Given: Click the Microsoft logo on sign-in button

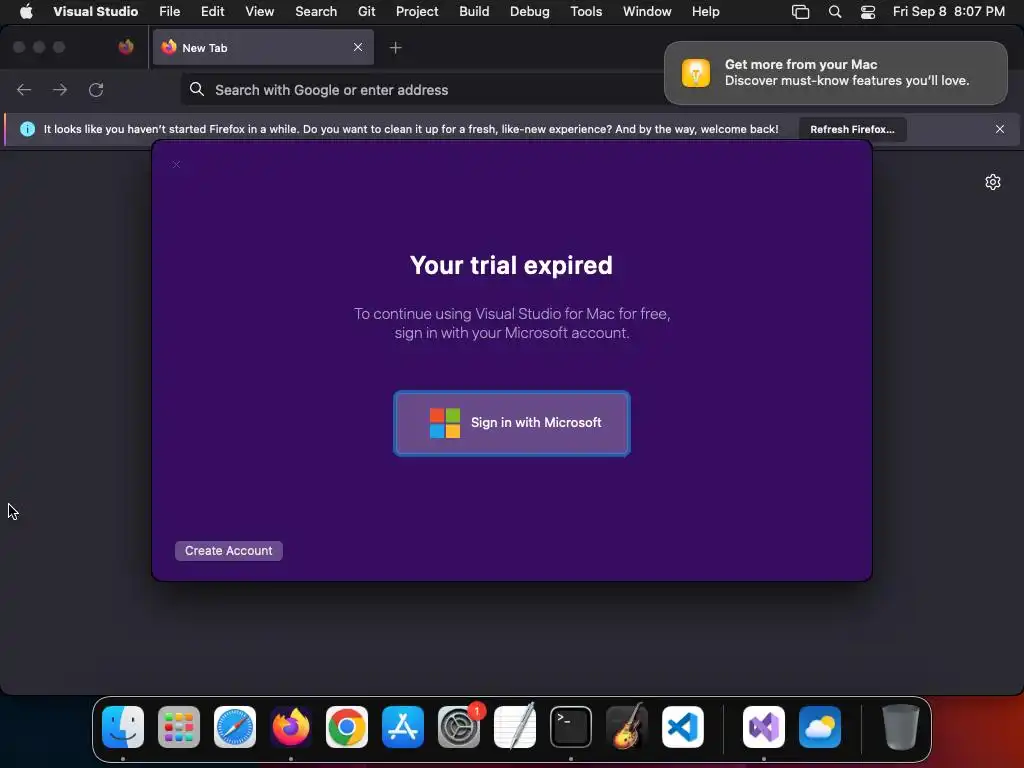Looking at the screenshot, I should [x=445, y=423].
